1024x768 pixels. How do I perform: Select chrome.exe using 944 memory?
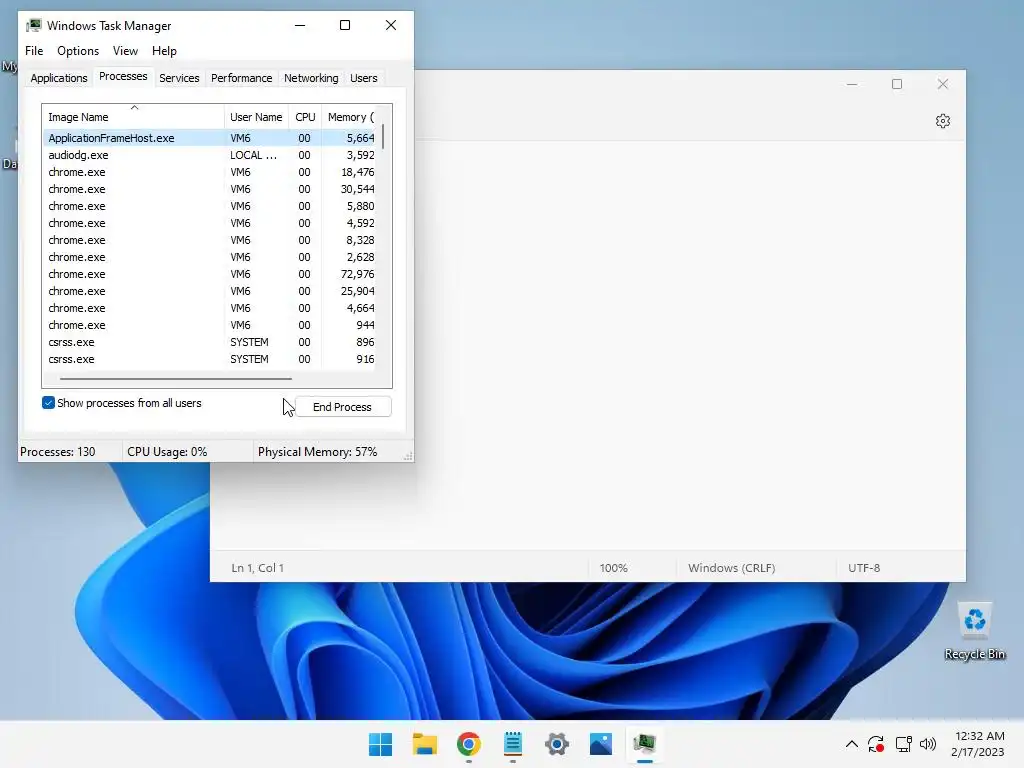[210, 325]
